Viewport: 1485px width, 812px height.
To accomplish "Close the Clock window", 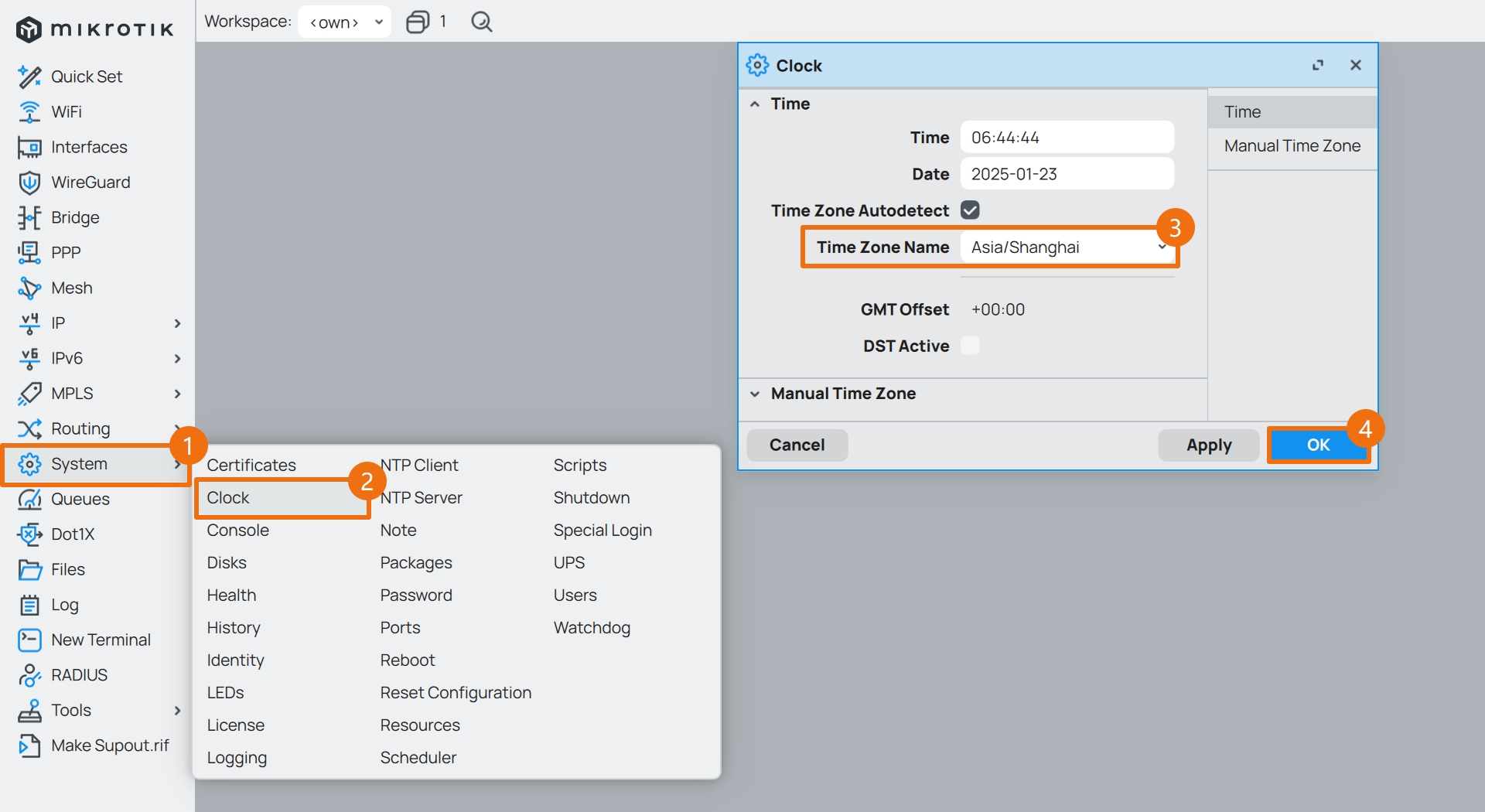I will (1356, 66).
